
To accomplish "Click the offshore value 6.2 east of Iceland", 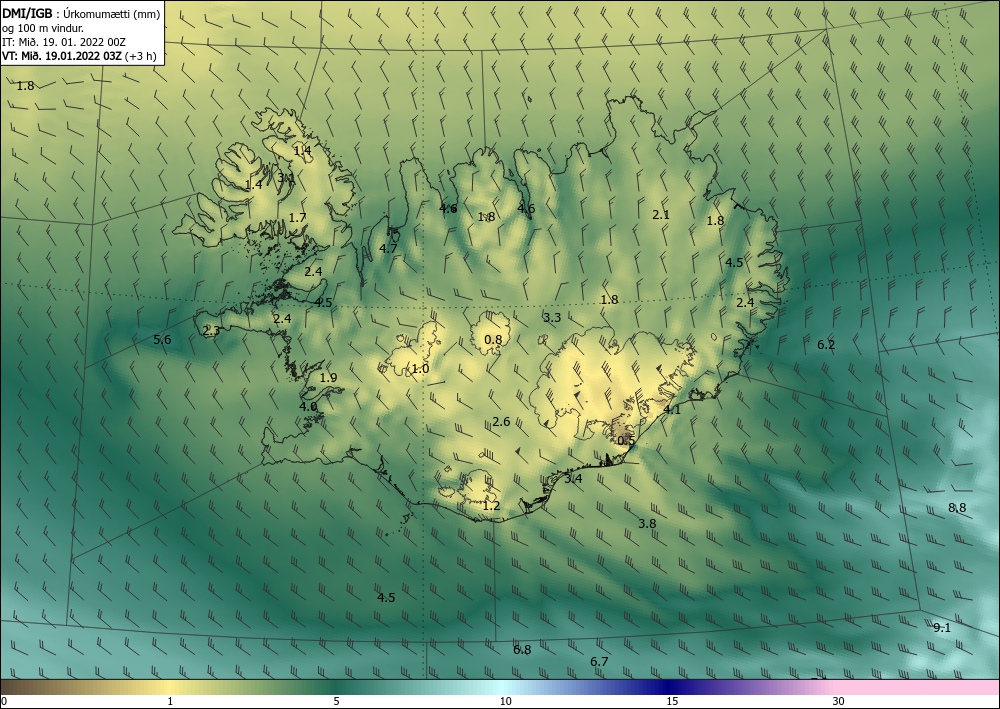I will point(826,345).
